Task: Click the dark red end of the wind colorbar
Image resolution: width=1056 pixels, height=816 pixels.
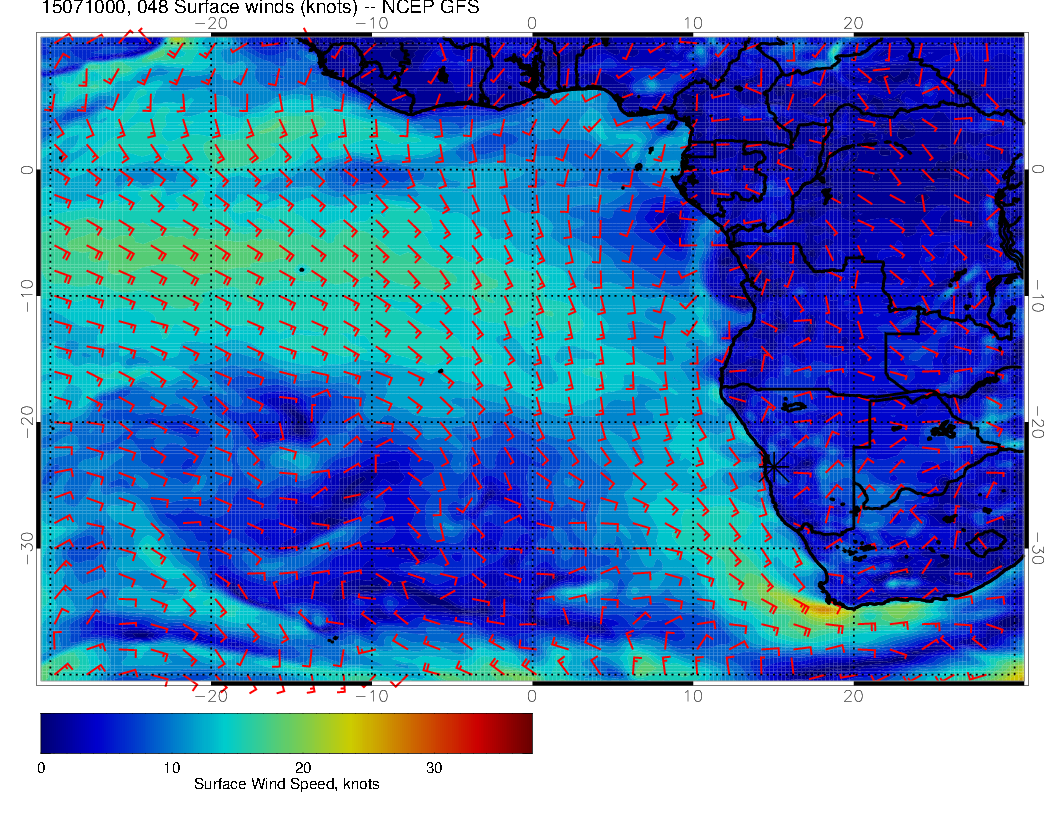Action: (x=522, y=733)
